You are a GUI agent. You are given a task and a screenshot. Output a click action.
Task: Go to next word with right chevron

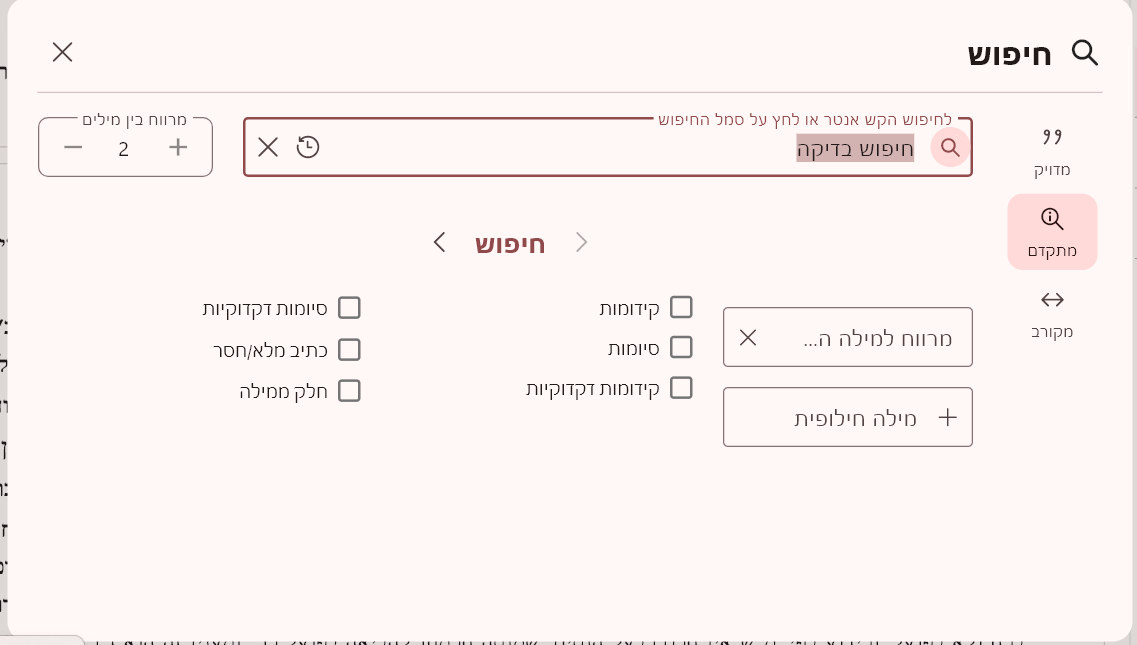(582, 242)
